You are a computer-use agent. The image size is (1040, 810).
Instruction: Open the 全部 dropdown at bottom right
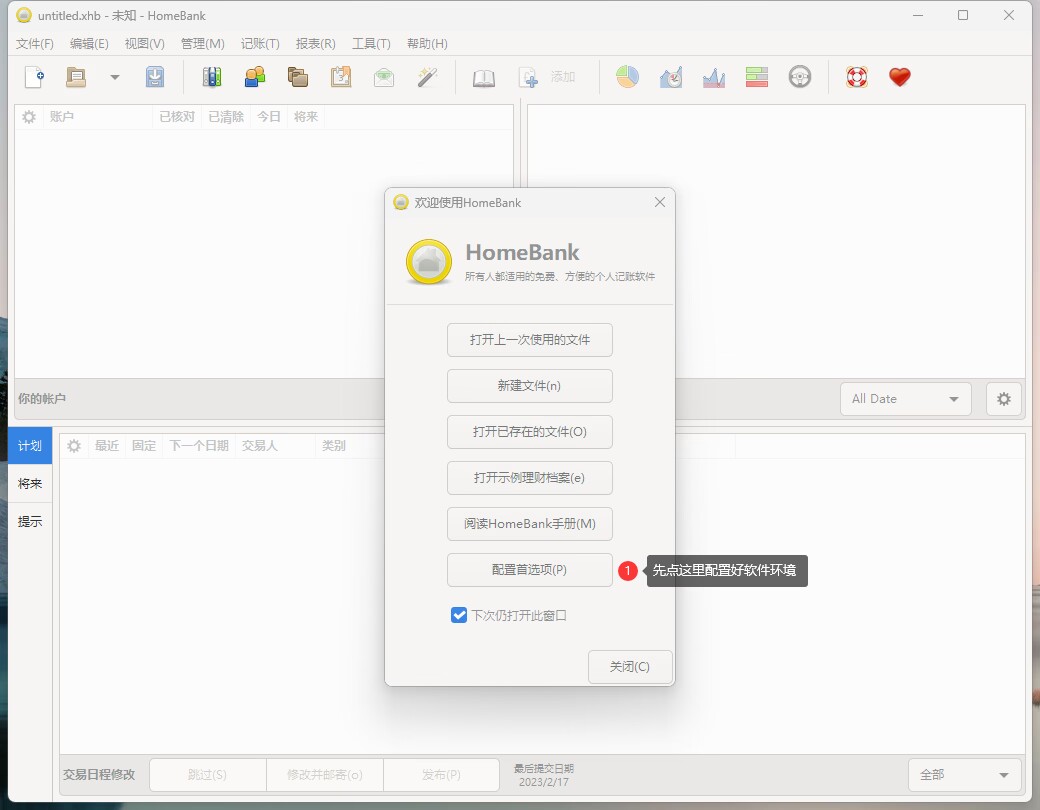point(964,775)
